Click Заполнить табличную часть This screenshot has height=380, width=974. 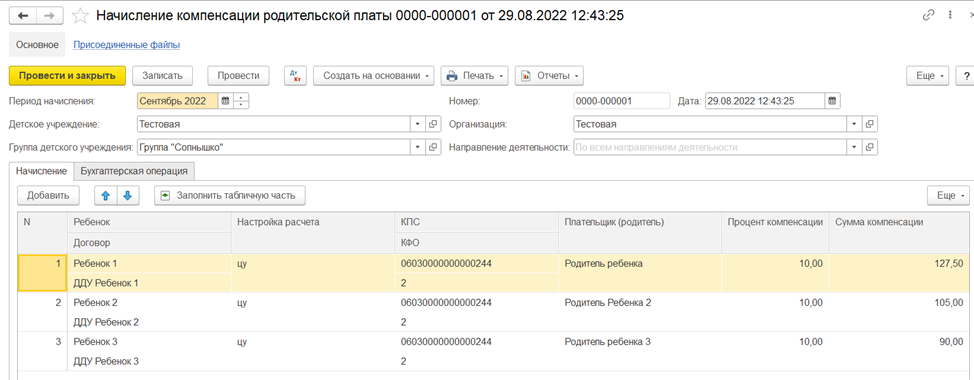click(x=230, y=196)
